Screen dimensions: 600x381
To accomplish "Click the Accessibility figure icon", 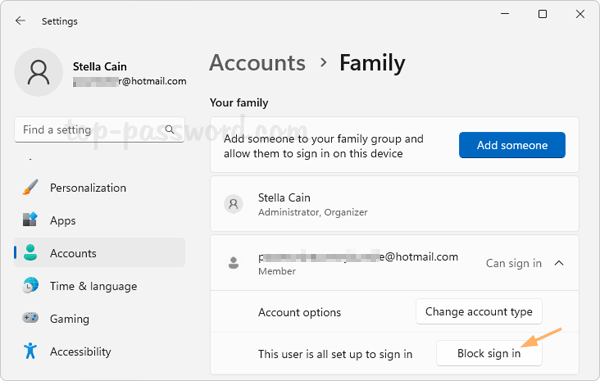I will tap(30, 351).
